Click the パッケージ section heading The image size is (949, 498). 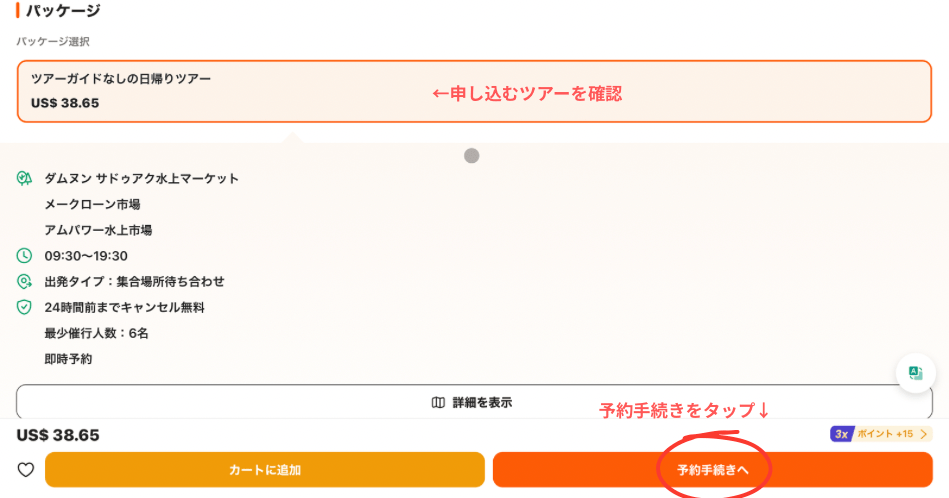63,10
